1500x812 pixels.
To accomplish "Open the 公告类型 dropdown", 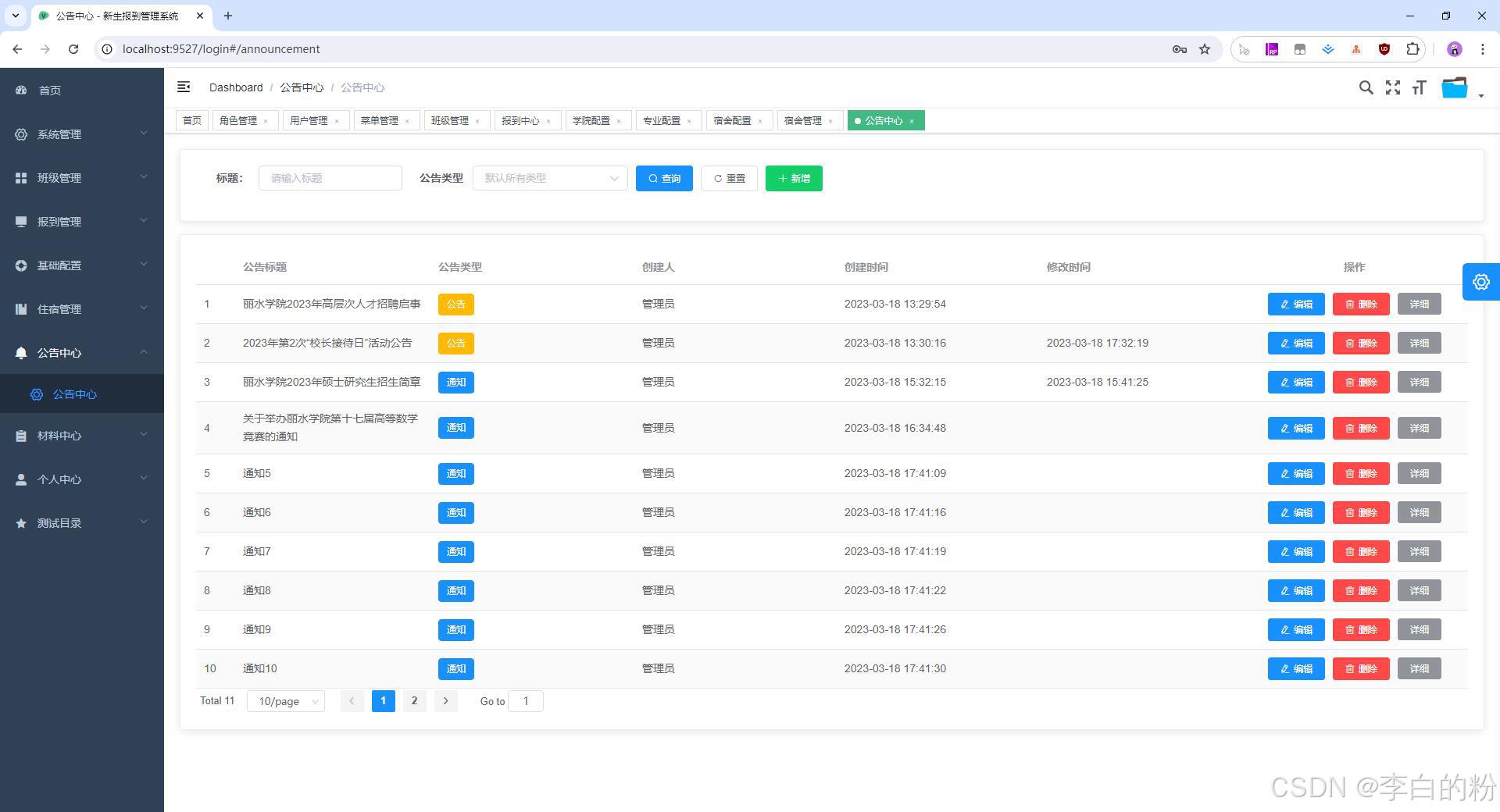I will (550, 178).
